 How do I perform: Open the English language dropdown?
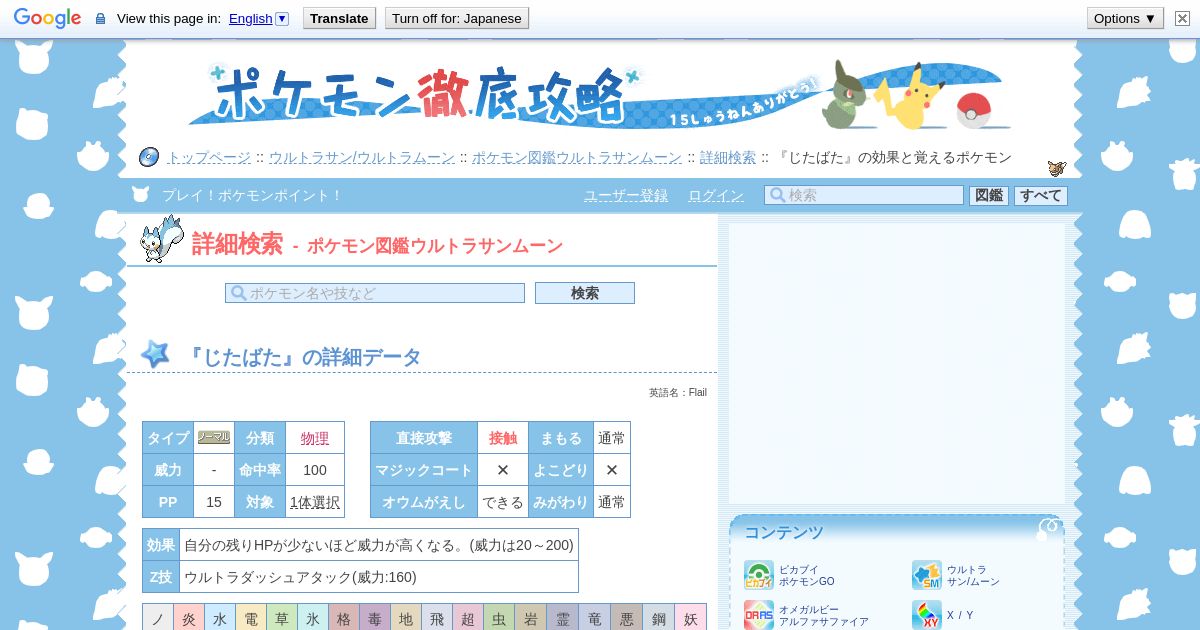258,18
